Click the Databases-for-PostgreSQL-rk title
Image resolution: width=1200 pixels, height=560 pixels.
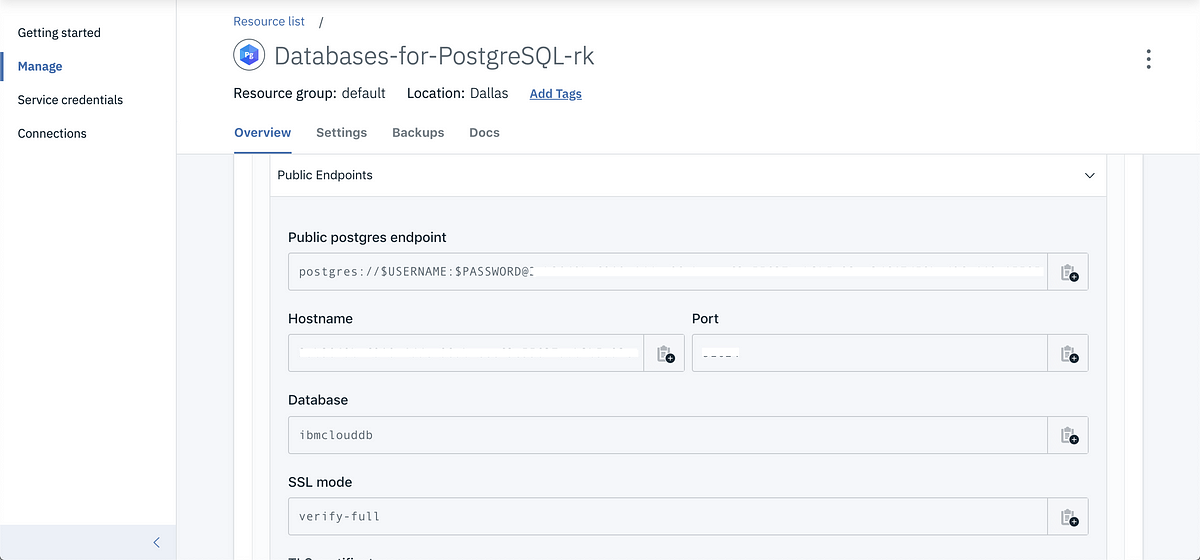point(434,56)
